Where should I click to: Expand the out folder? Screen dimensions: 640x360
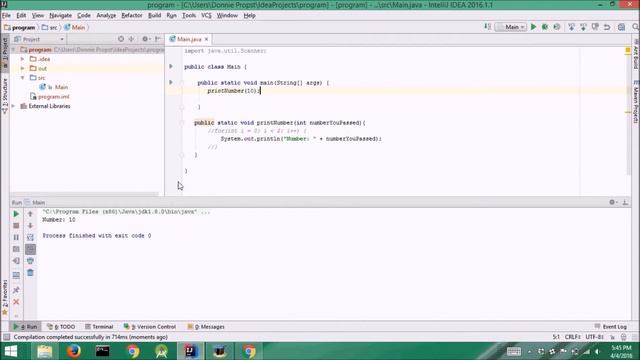22,68
